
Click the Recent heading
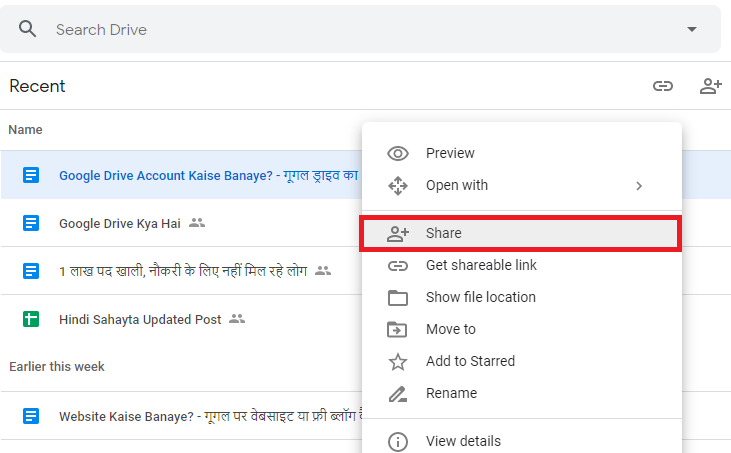pos(37,86)
